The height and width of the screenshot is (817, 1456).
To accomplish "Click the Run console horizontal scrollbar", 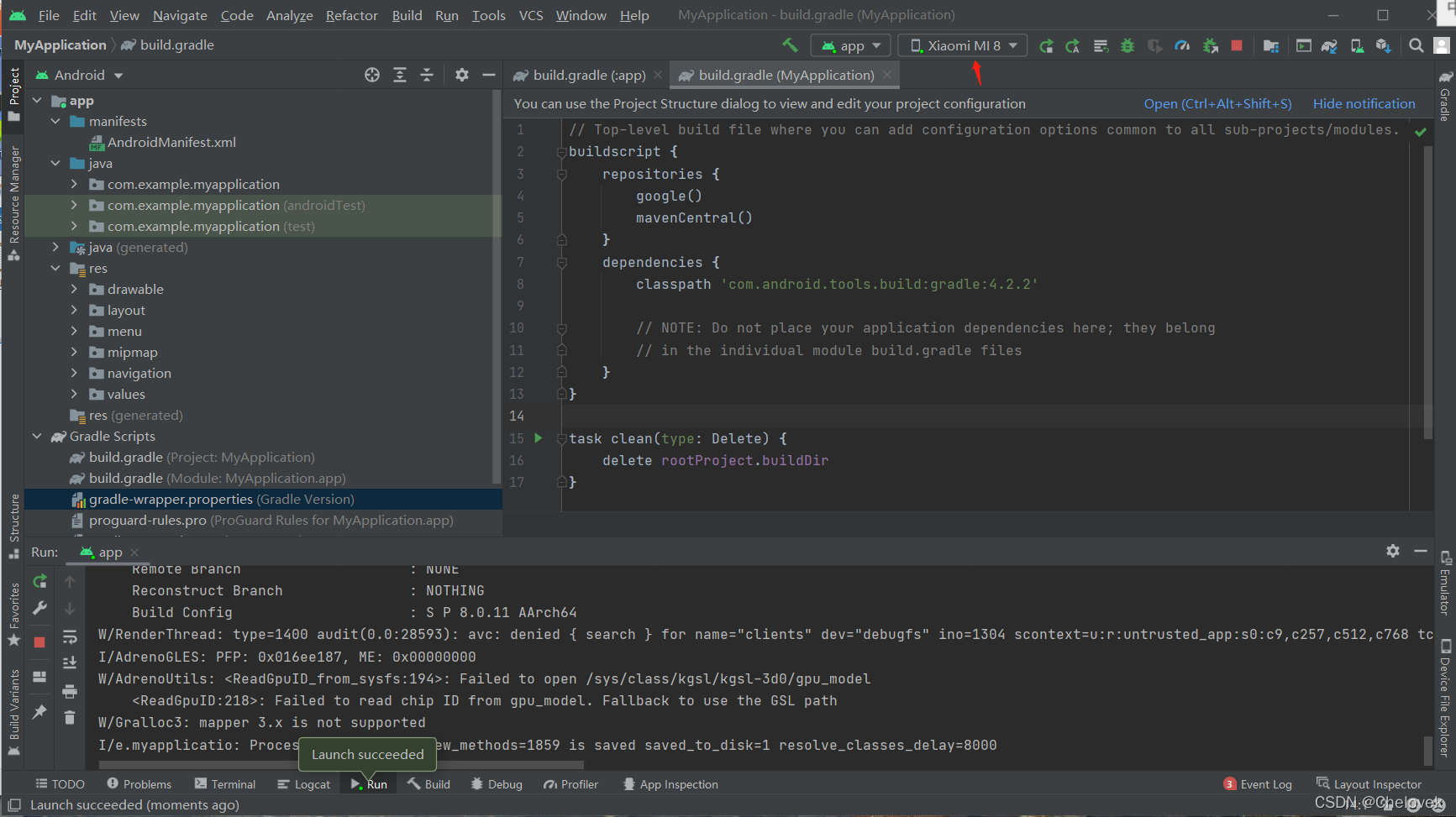I will point(341,765).
